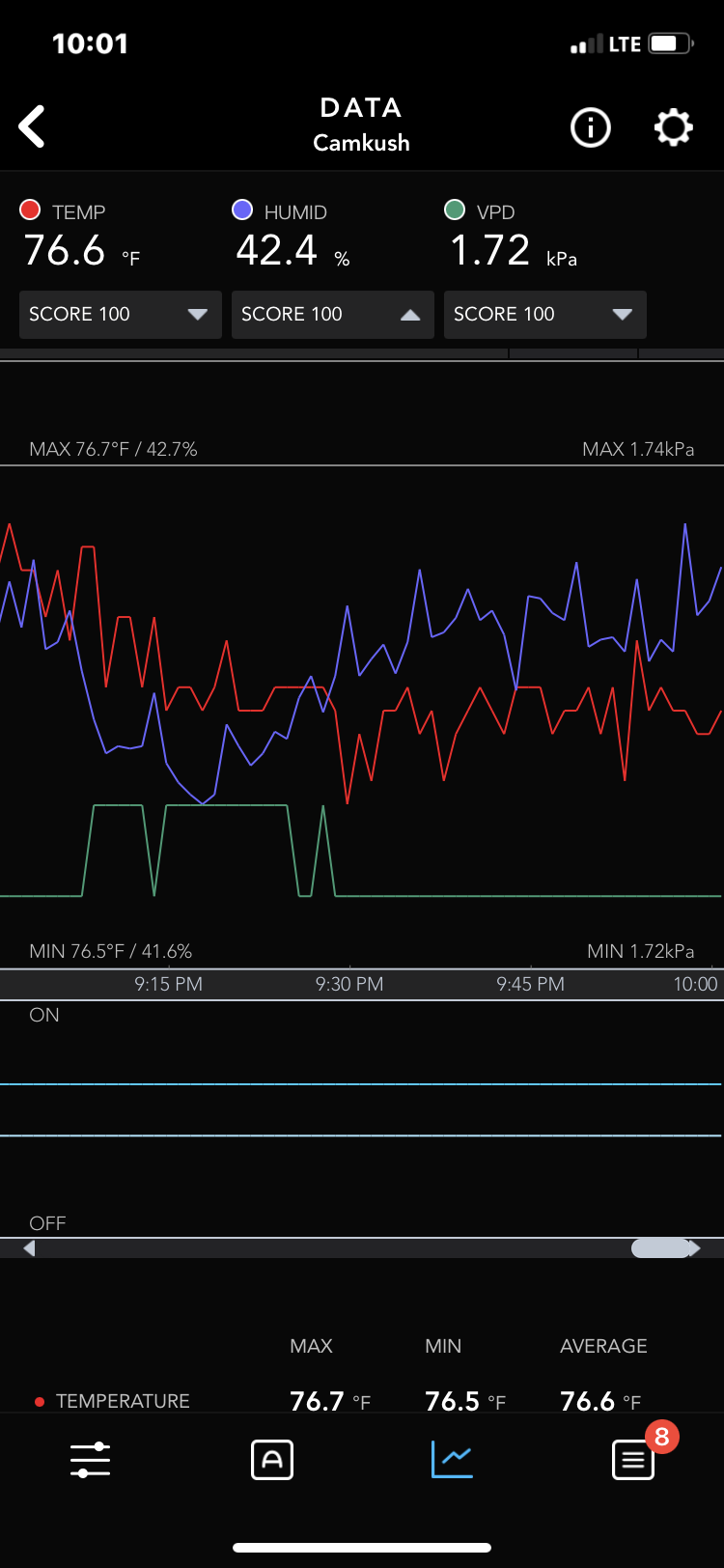
Task: Open the notifications list icon with badge
Action: click(633, 1459)
